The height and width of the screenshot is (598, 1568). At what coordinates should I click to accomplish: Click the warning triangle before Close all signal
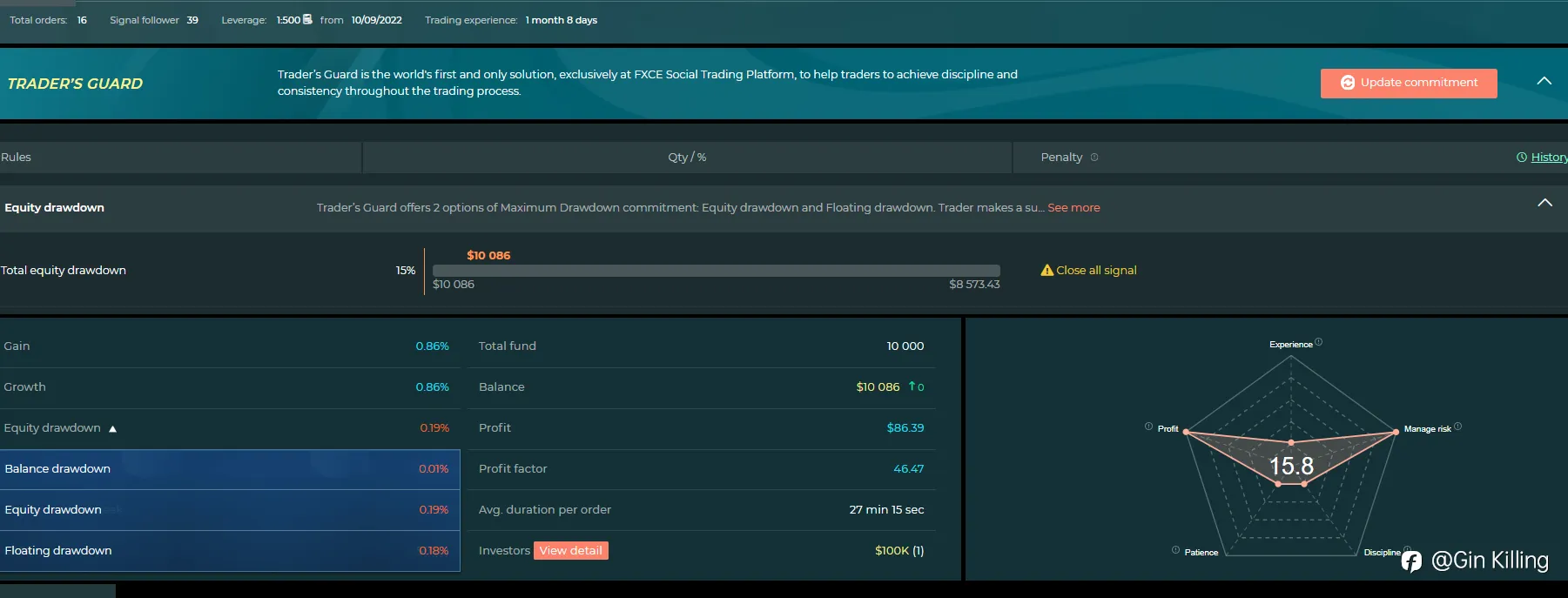tap(1046, 271)
